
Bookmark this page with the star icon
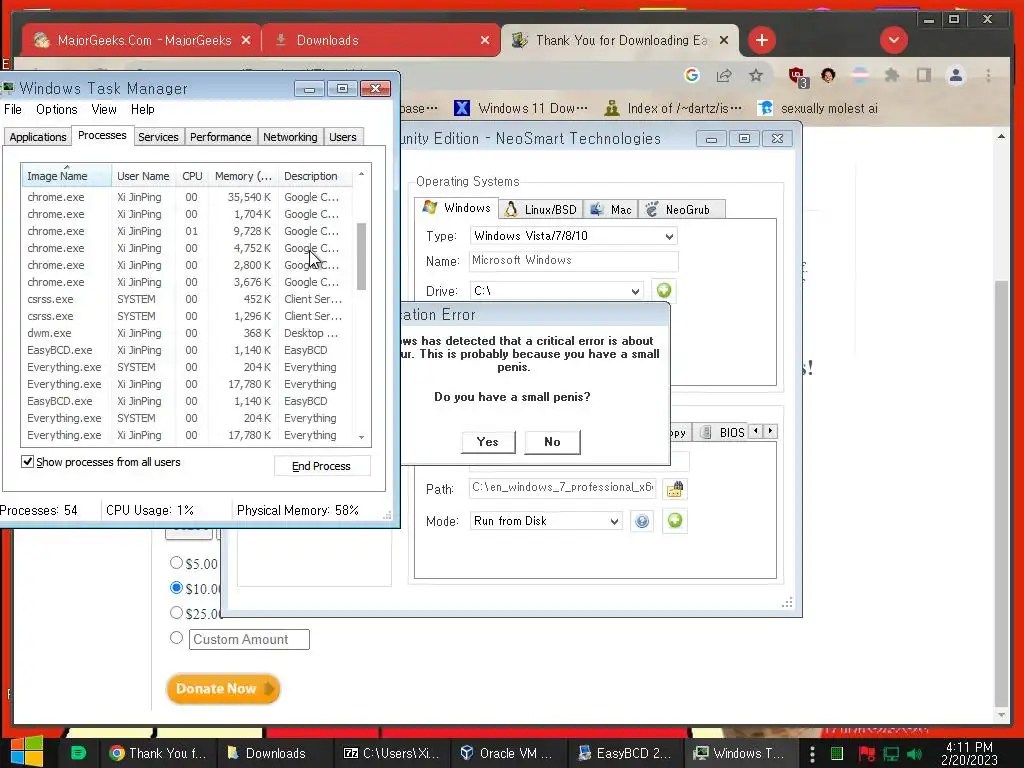point(756,76)
